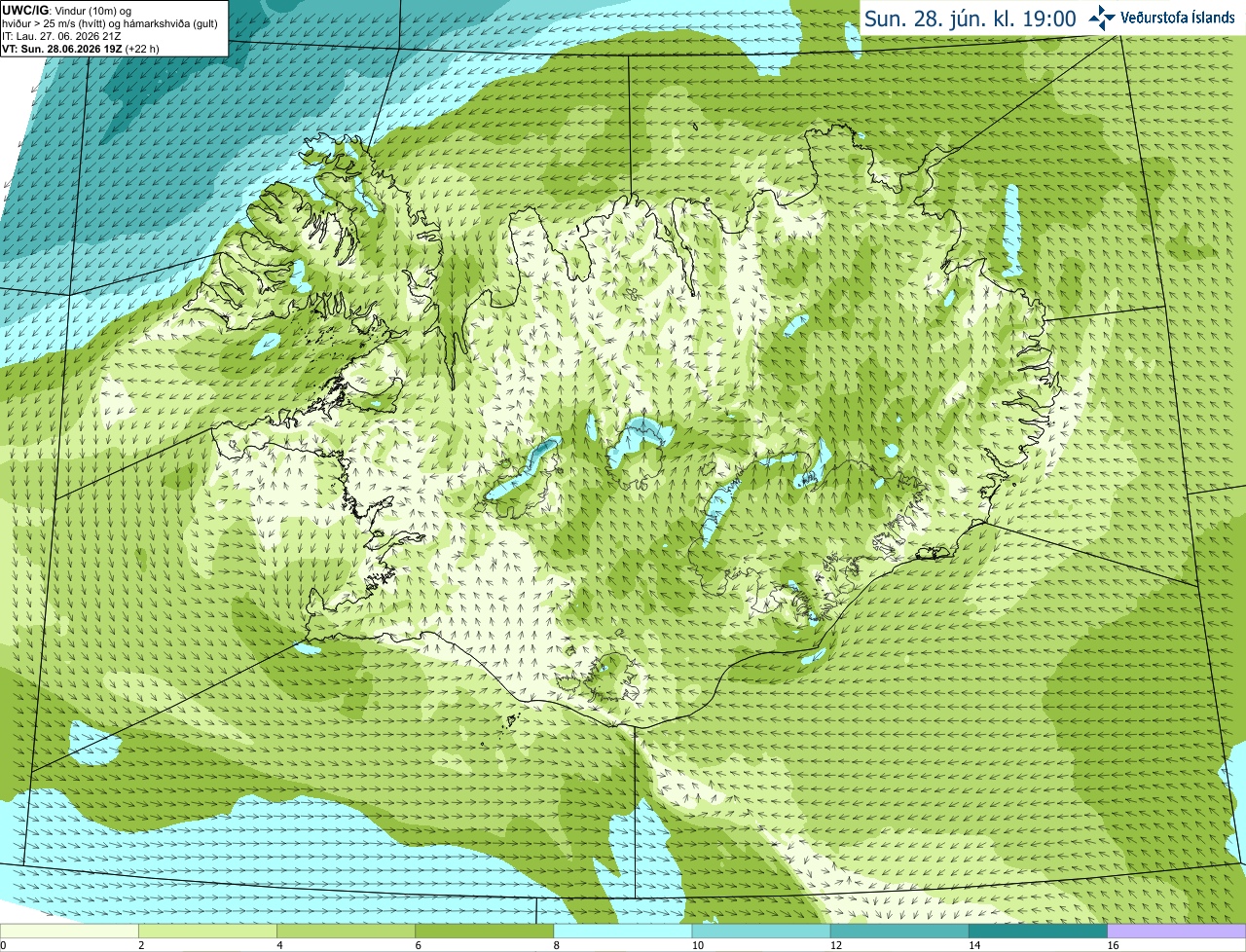Pick the pale yellow 0–2 m/s legend swatch

pyautogui.click(x=69, y=932)
